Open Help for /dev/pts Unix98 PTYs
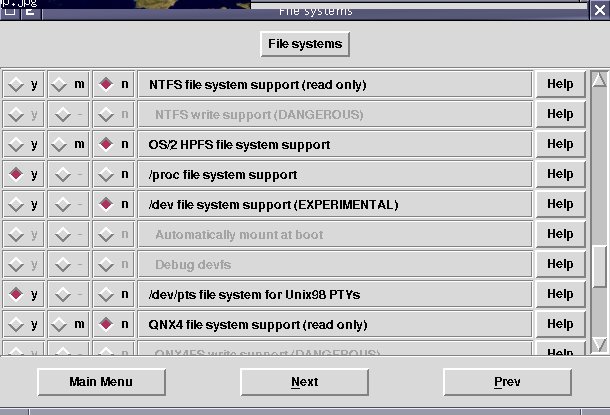This screenshot has height=415, width=610. click(x=559, y=295)
